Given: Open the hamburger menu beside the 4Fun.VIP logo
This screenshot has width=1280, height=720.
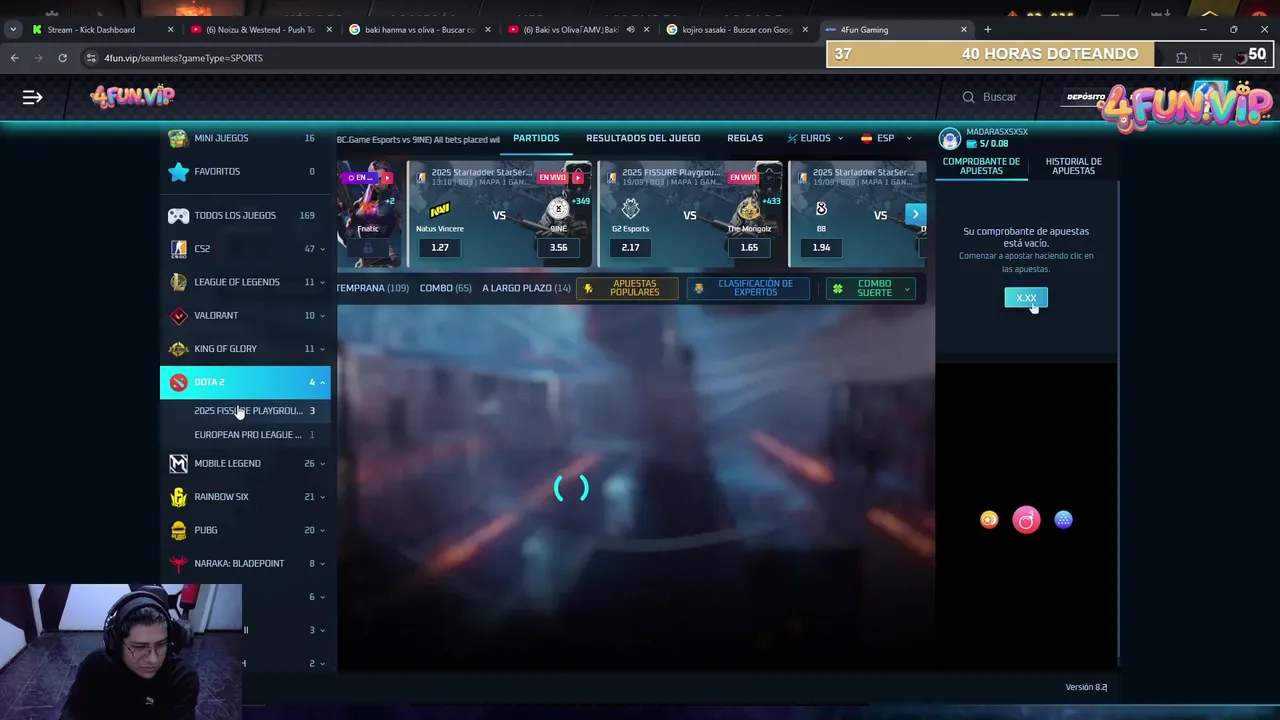Looking at the screenshot, I should click(32, 97).
